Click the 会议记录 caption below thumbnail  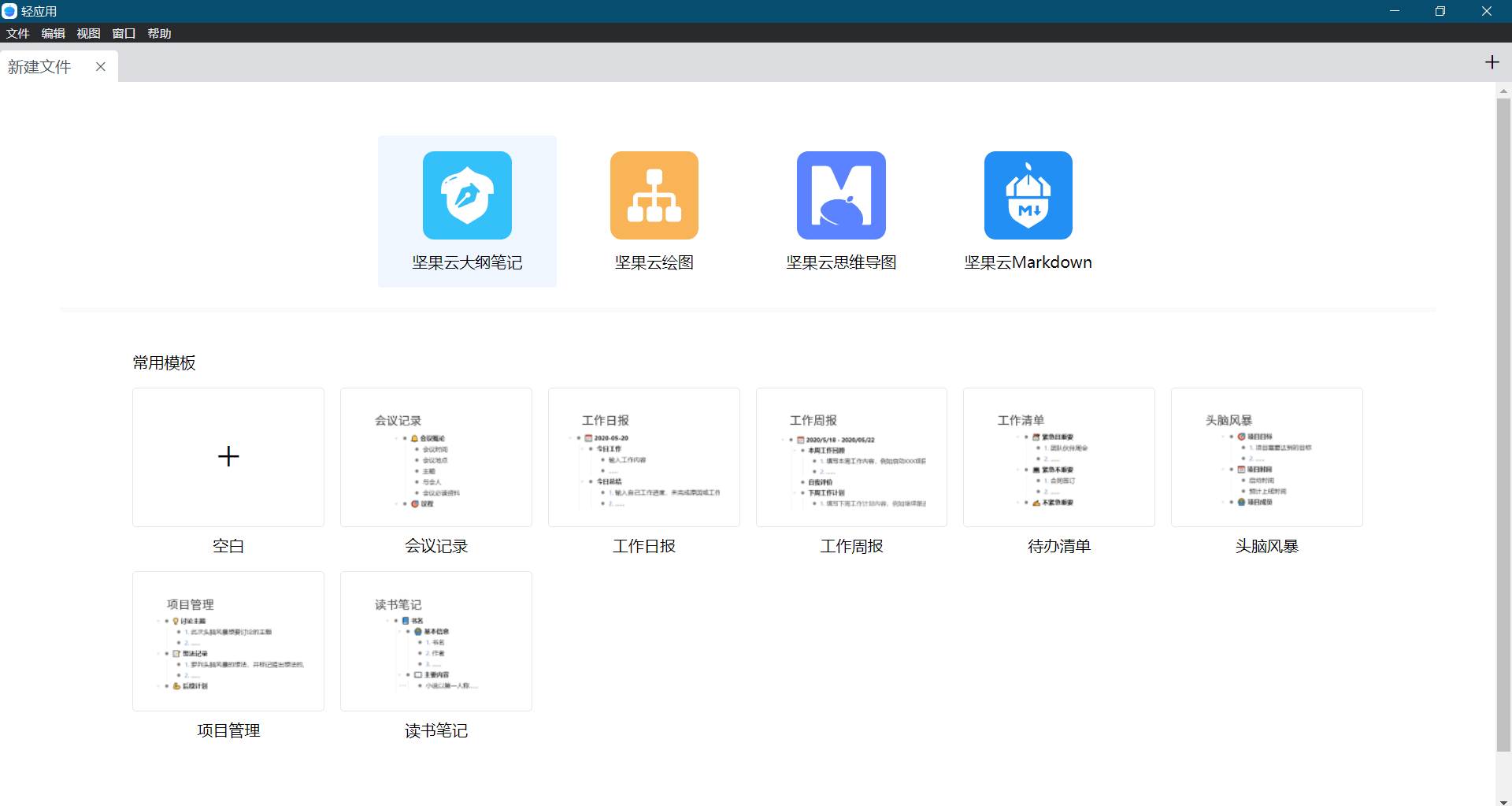436,546
